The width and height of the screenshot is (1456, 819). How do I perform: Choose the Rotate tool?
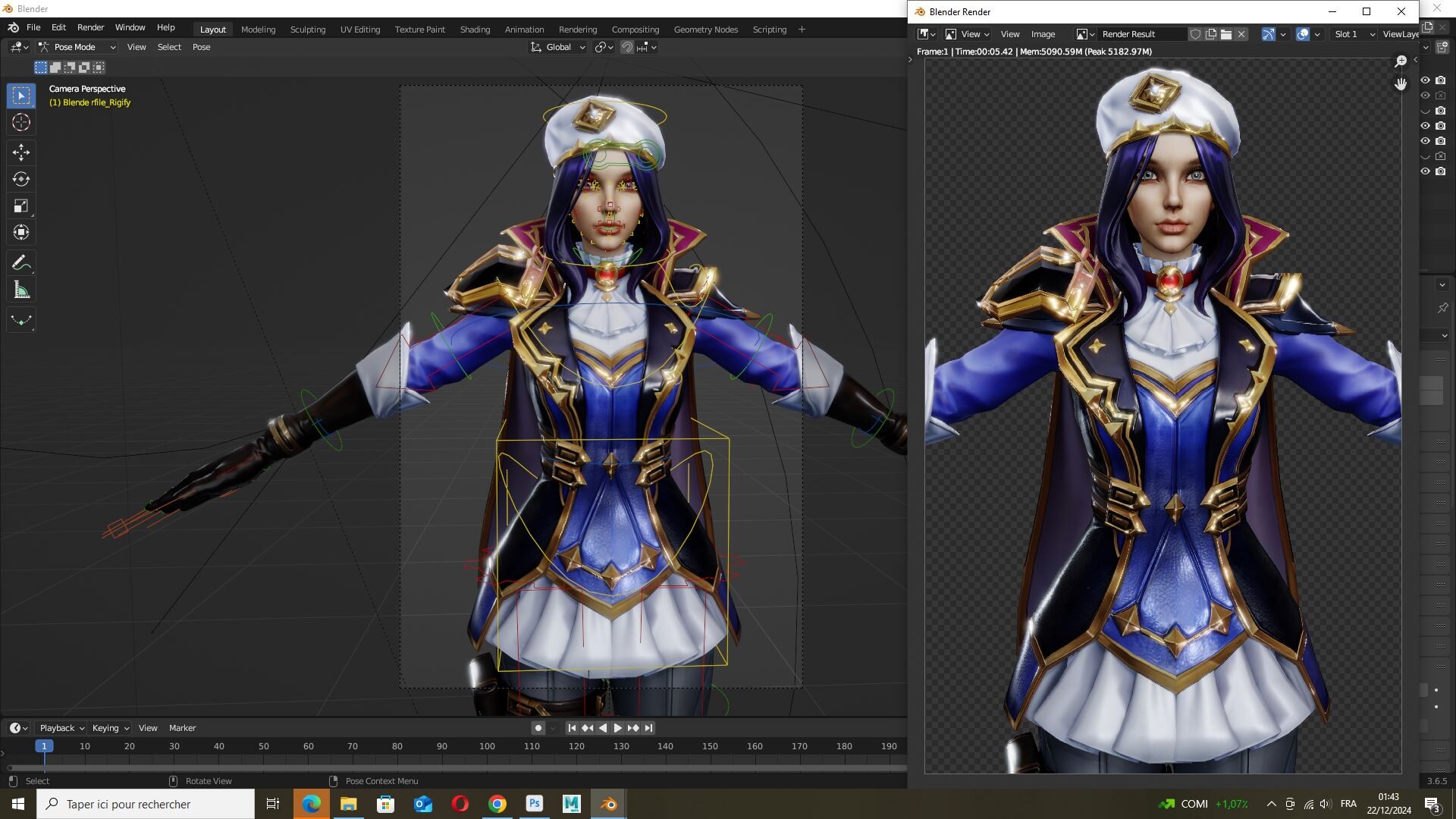click(21, 179)
